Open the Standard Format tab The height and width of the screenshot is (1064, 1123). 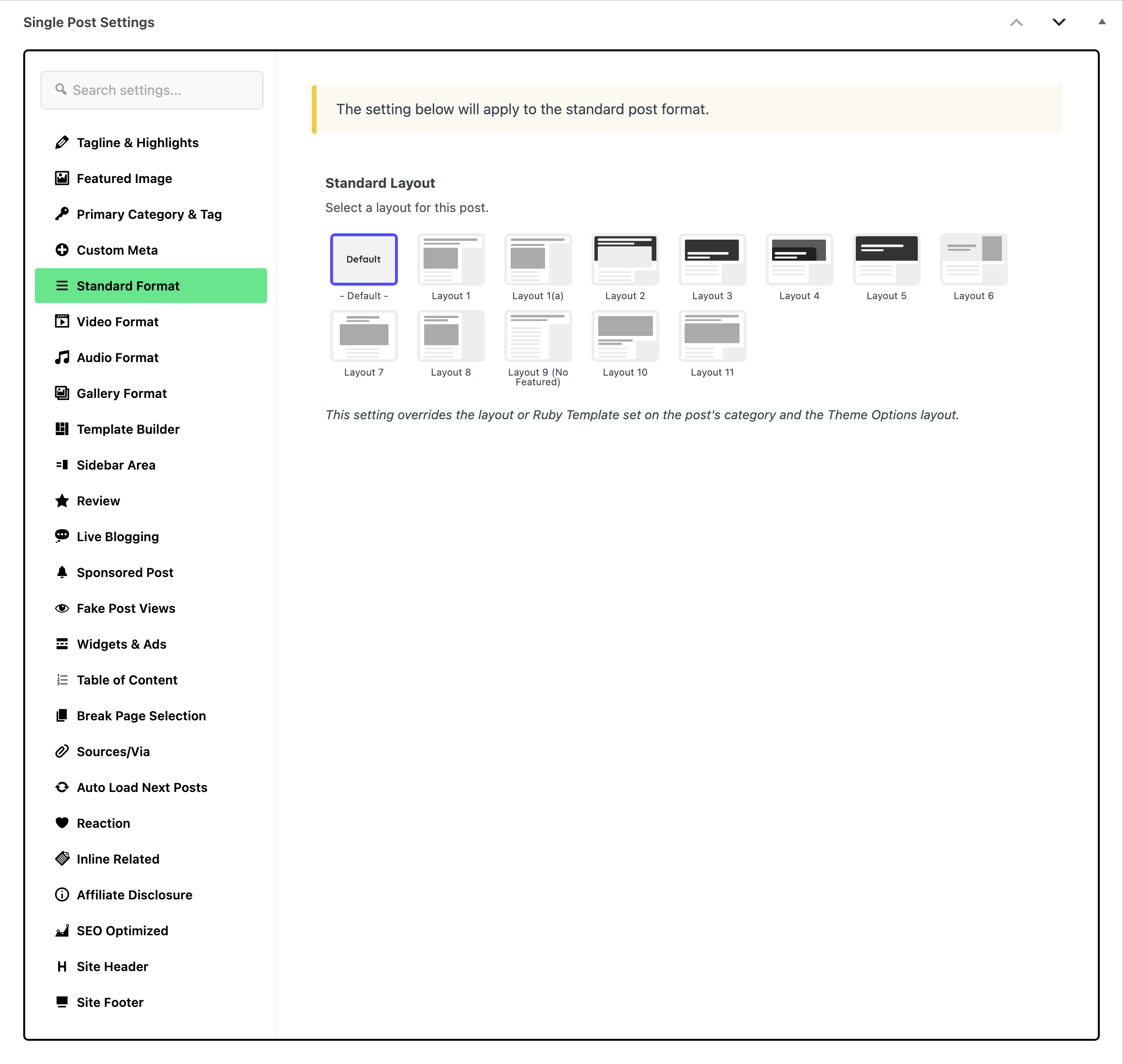click(x=151, y=286)
